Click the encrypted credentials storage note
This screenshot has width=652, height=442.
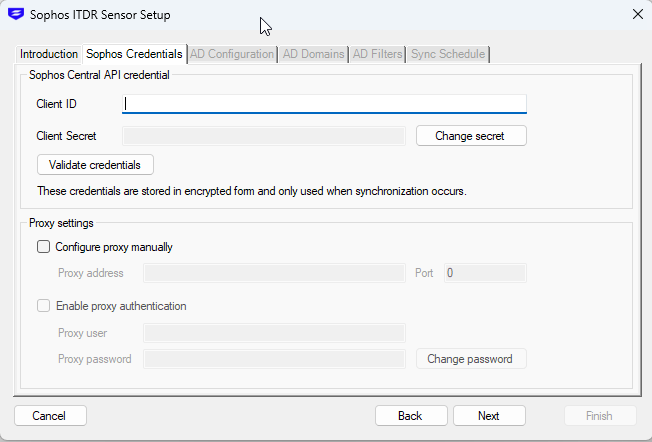[252, 191]
